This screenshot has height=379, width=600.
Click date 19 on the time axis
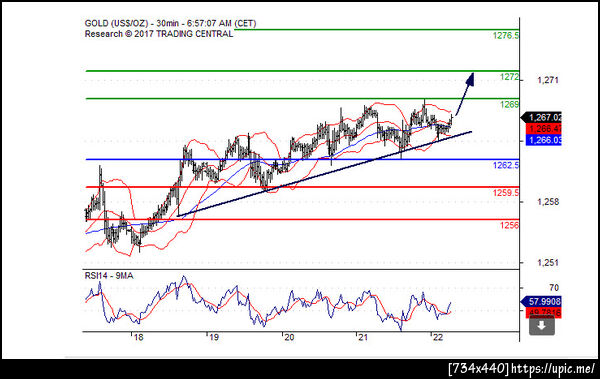coord(213,337)
